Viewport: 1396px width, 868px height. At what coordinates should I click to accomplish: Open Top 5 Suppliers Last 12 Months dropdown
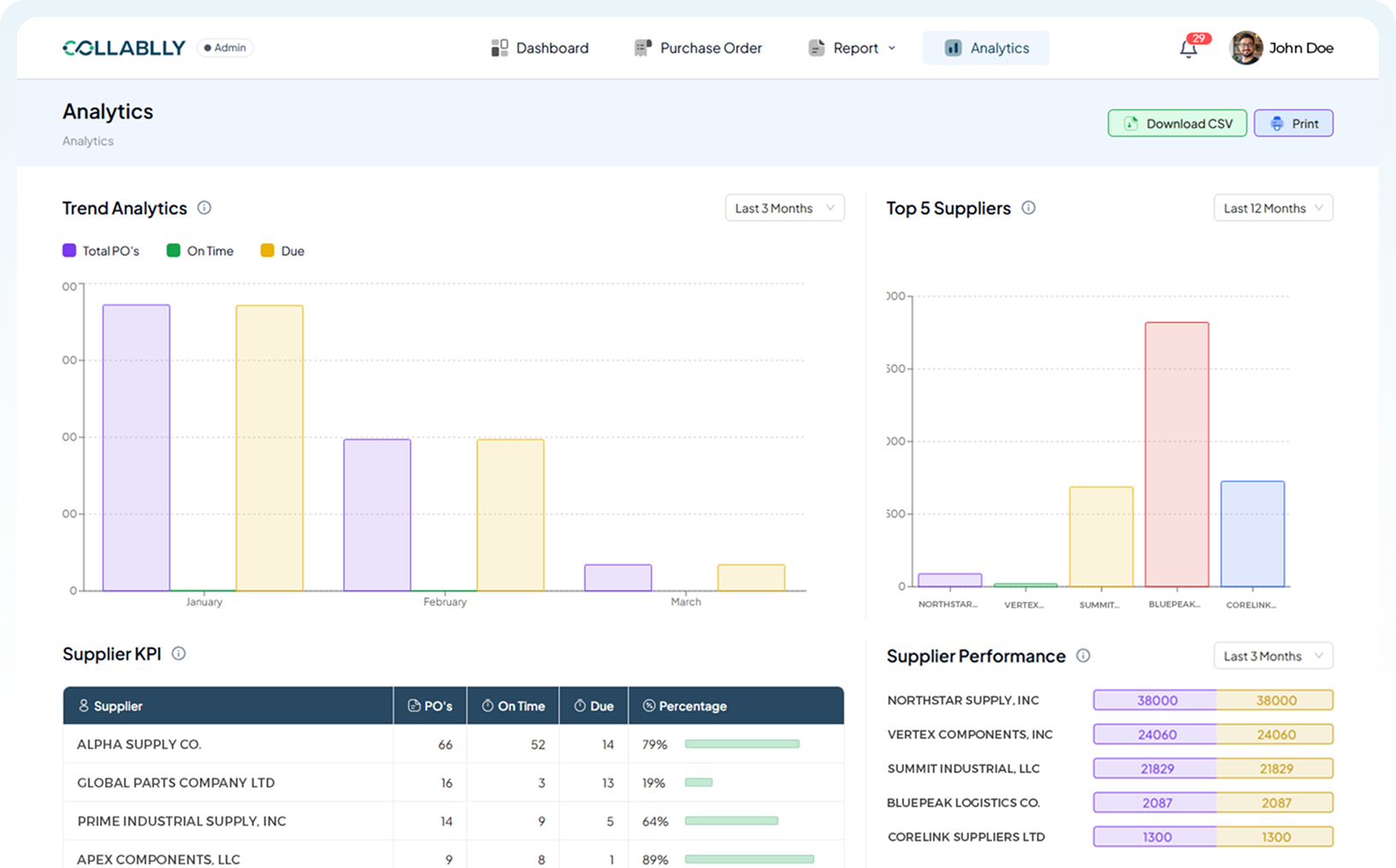point(1273,208)
